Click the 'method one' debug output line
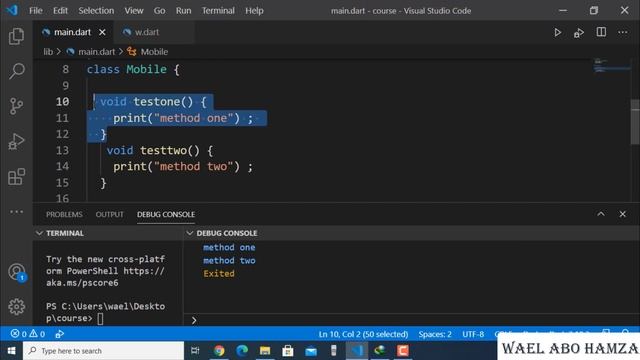The width and height of the screenshot is (640, 360). [x=229, y=247]
